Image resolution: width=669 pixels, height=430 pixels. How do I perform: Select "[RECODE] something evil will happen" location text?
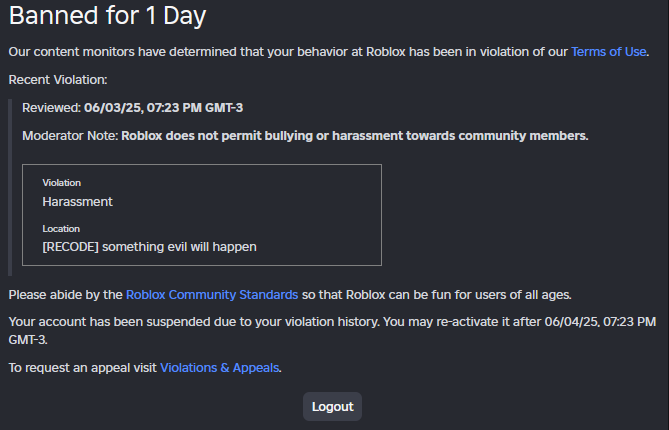click(150, 246)
